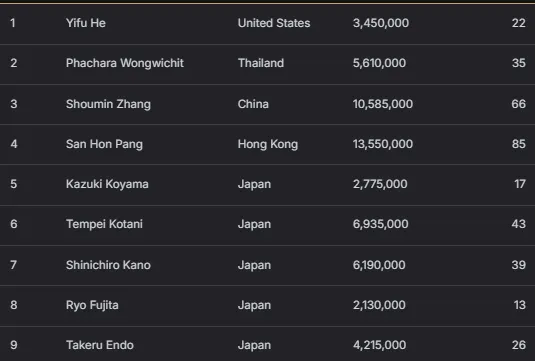Select the Hong Kong country cell
This screenshot has width=535, height=361.
tap(268, 144)
